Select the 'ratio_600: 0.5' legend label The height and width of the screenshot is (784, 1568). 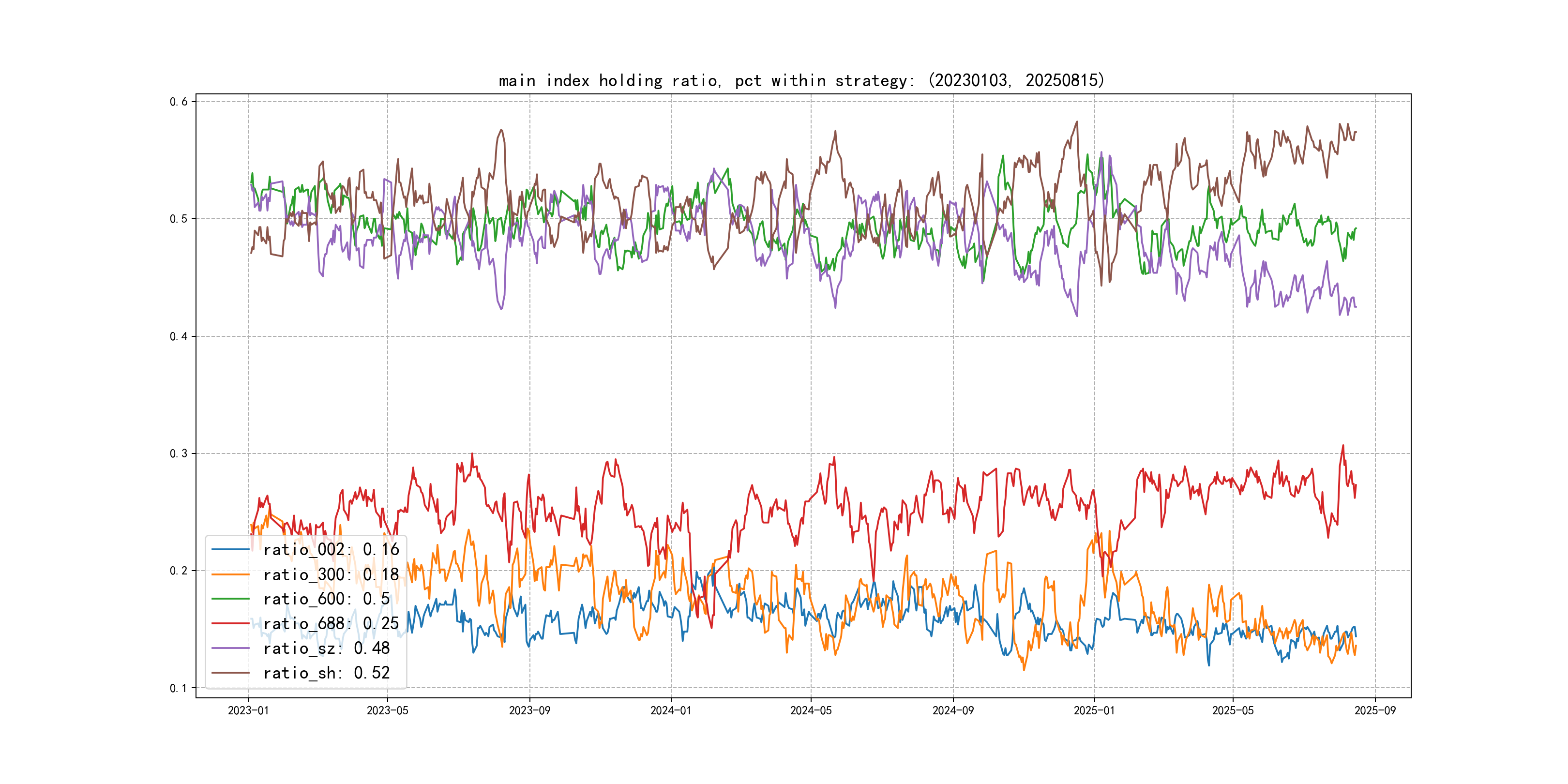(x=326, y=599)
